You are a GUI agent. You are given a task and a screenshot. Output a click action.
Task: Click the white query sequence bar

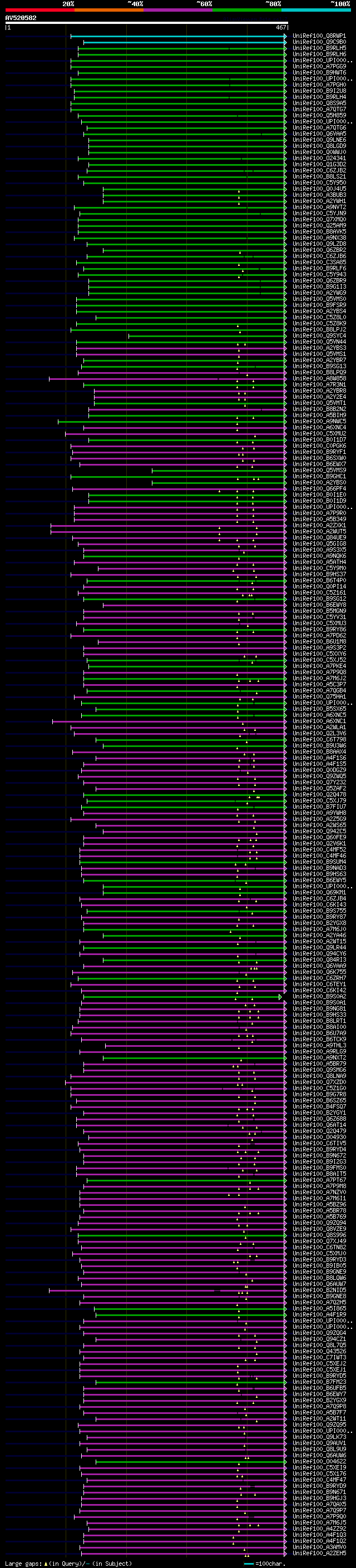point(146,22)
